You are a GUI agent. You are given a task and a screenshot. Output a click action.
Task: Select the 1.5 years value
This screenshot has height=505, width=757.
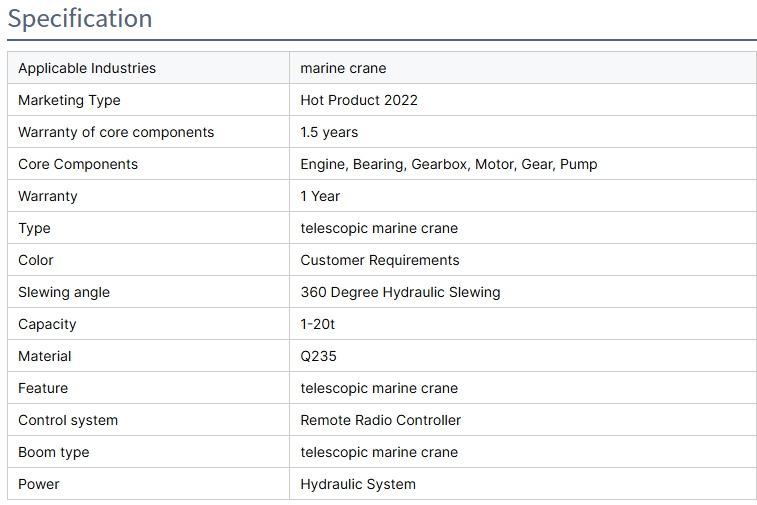click(329, 132)
